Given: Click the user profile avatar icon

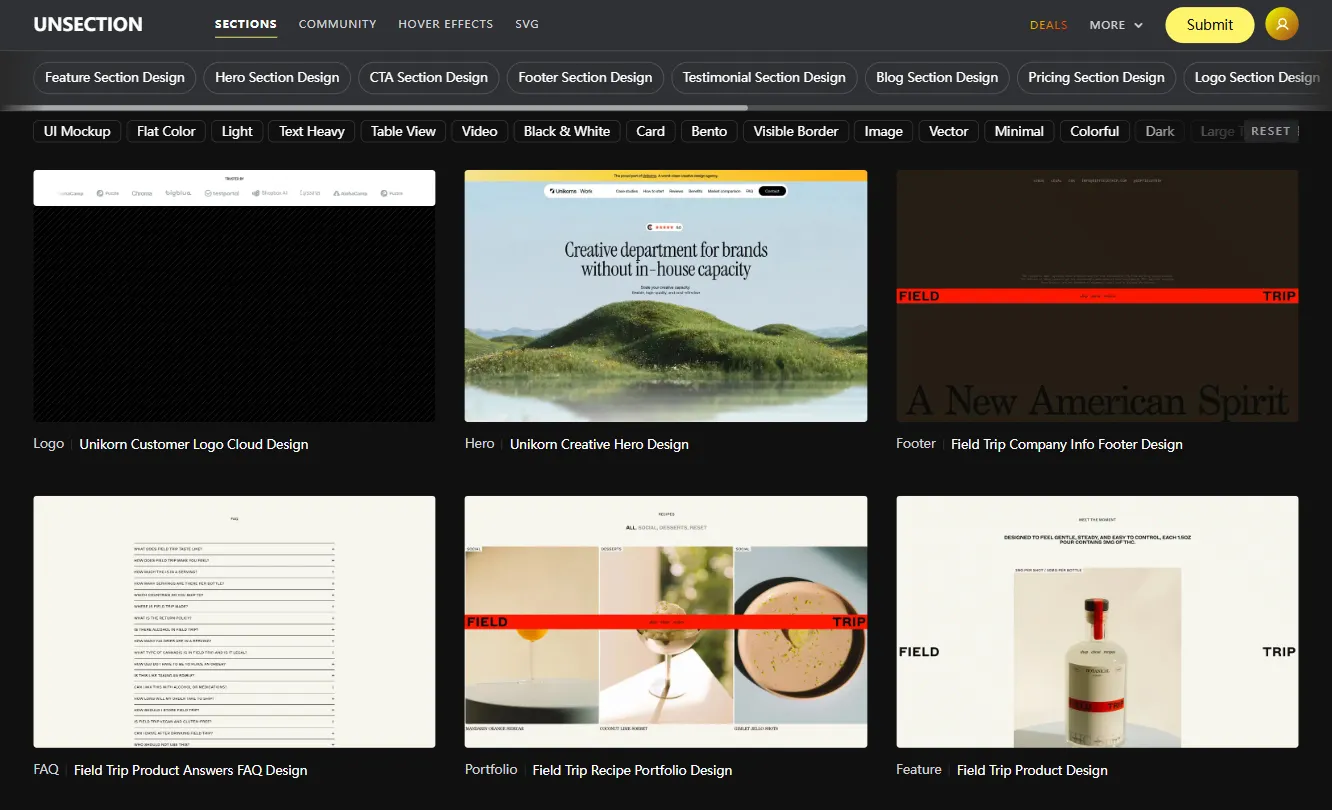Looking at the screenshot, I should pyautogui.click(x=1281, y=25).
